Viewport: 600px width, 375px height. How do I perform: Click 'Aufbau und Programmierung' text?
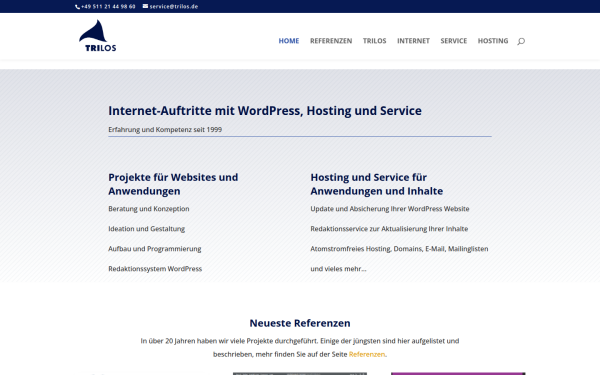(x=155, y=249)
